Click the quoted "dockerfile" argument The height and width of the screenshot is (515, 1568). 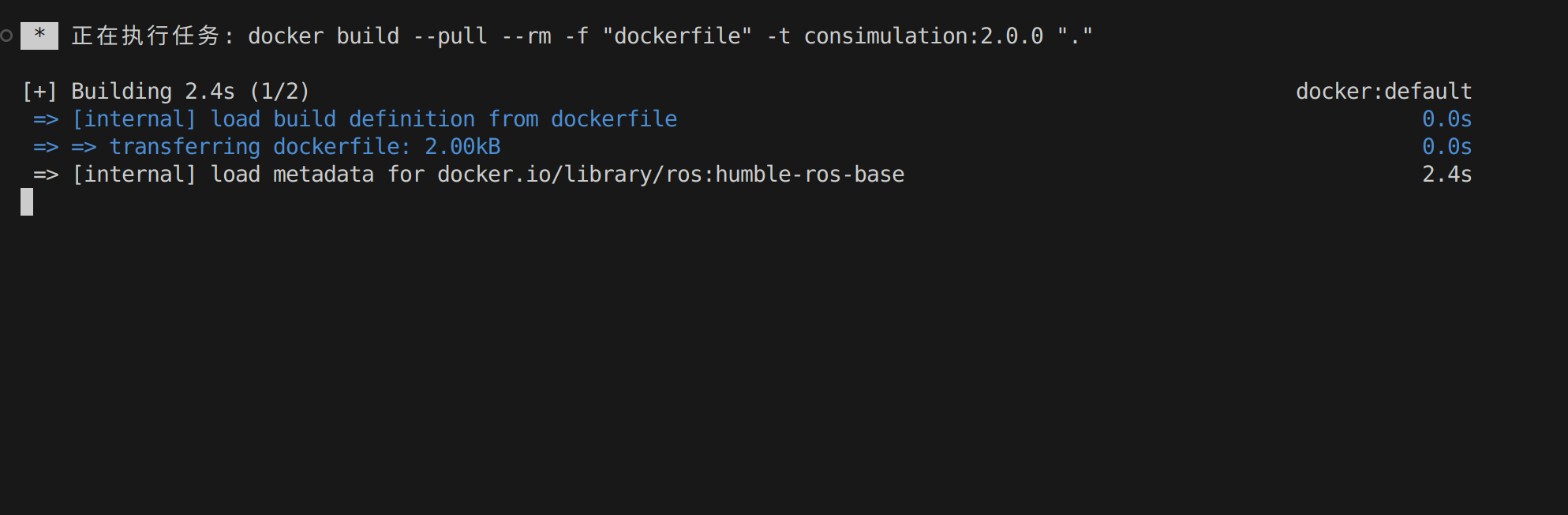tap(677, 36)
